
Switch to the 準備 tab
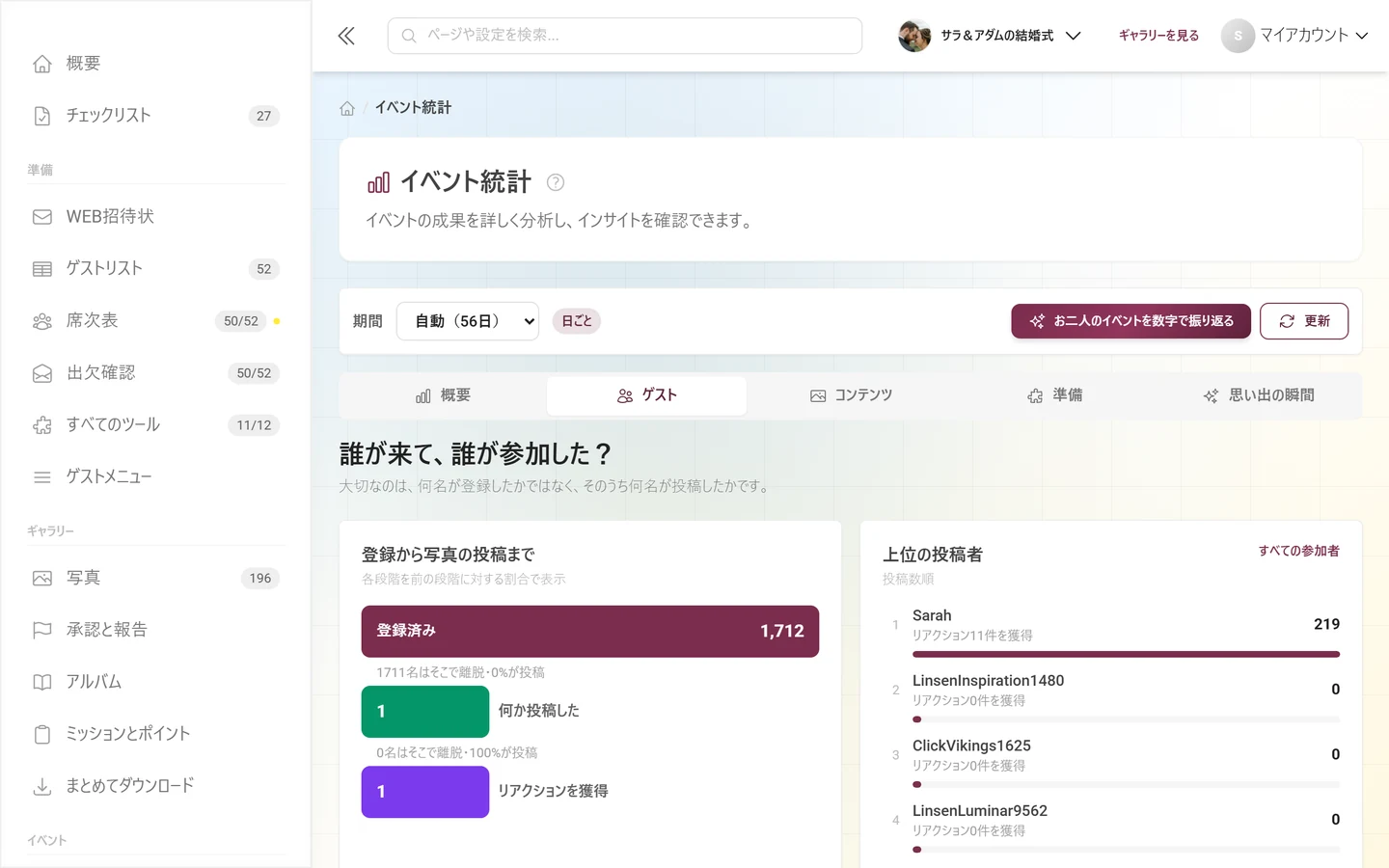pyautogui.click(x=1055, y=396)
